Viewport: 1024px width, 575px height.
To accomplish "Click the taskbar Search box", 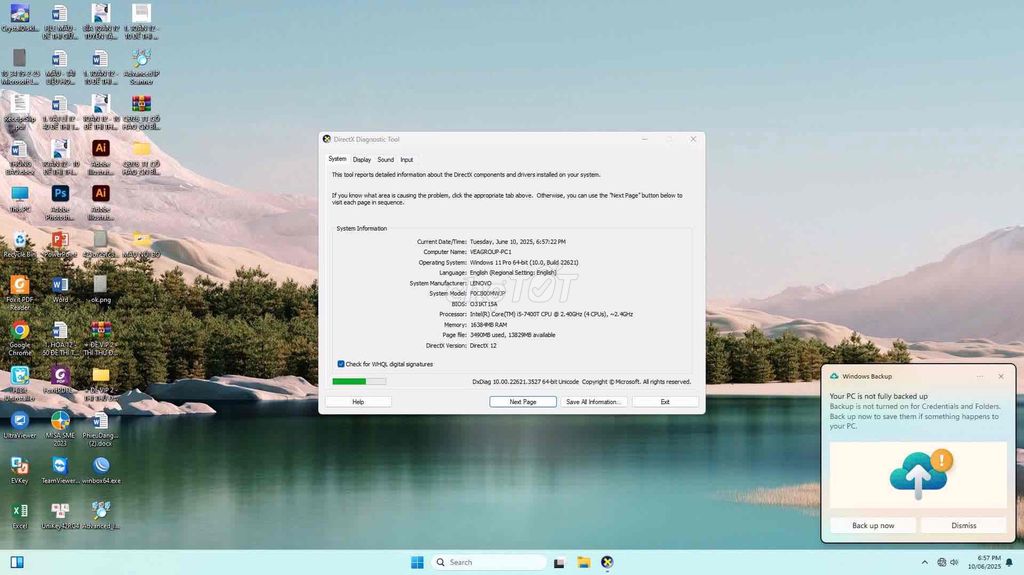I will pyautogui.click(x=488, y=562).
